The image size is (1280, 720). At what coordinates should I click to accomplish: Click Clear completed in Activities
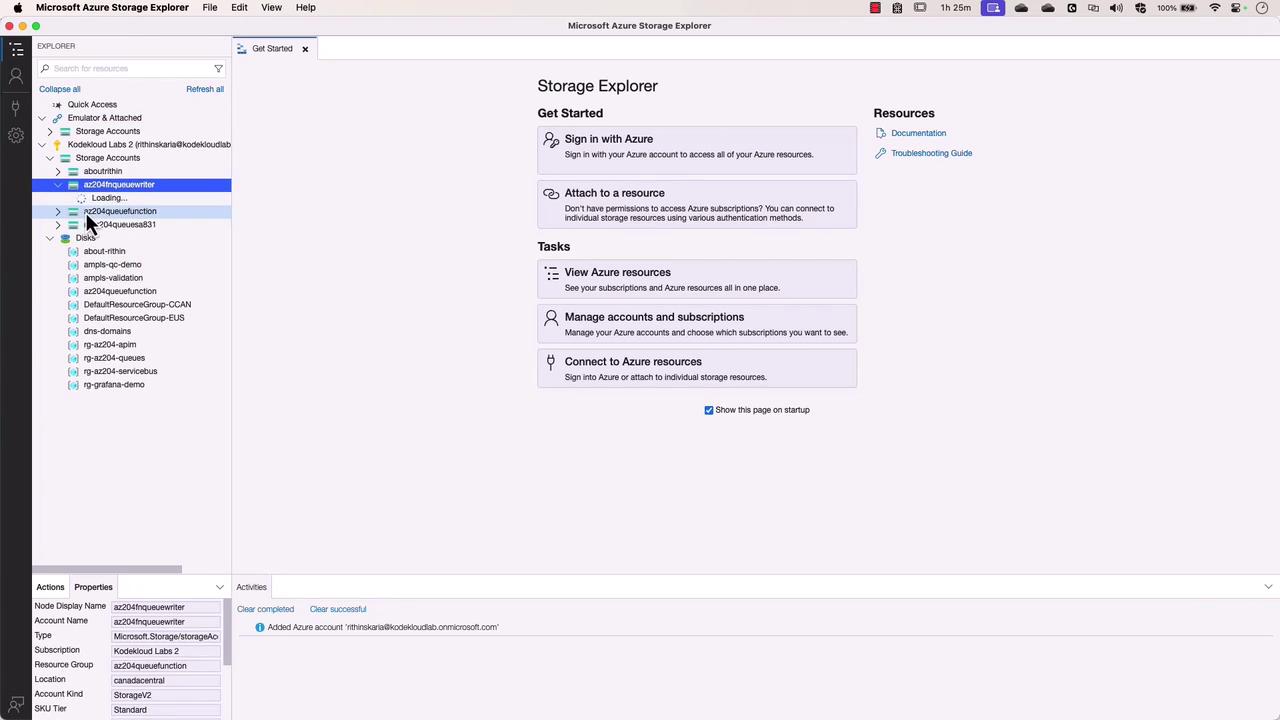point(266,609)
